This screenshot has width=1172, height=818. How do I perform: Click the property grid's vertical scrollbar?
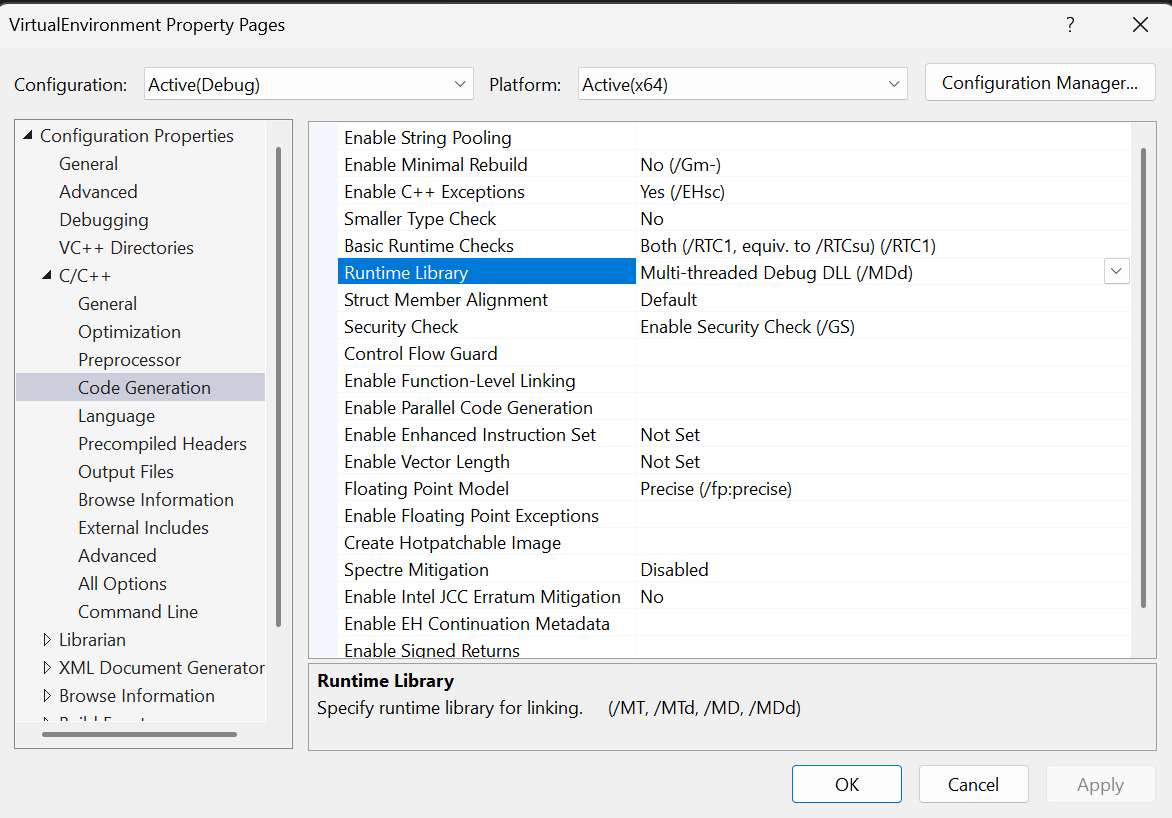(1144, 378)
